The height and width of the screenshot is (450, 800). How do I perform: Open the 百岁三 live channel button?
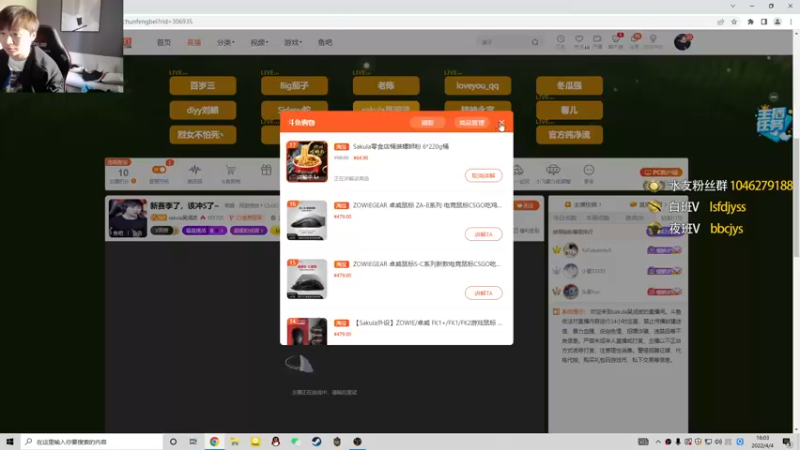pyautogui.click(x=203, y=86)
